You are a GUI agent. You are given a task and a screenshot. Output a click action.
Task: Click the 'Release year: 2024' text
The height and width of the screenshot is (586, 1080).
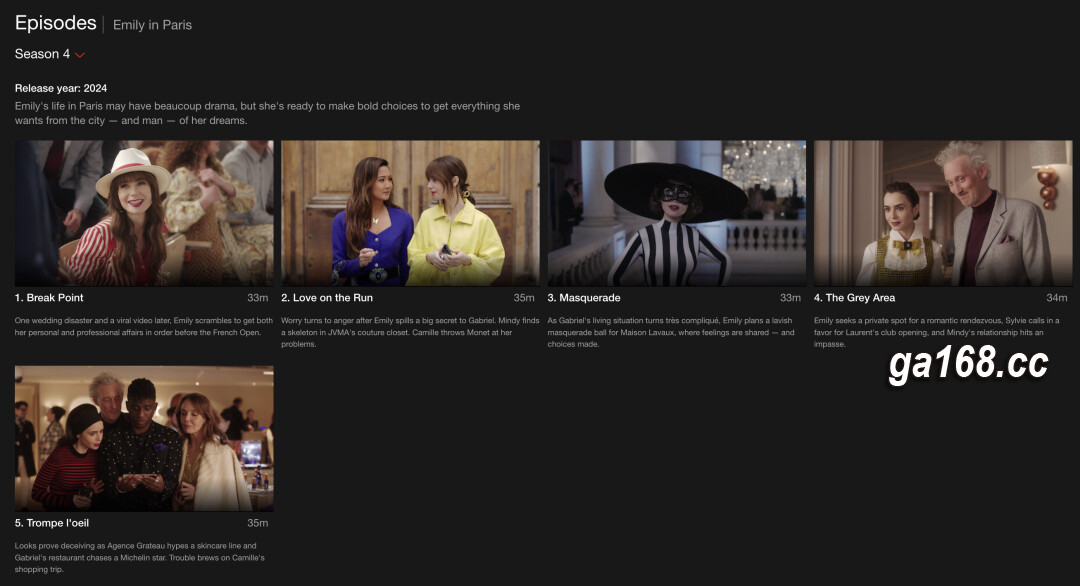[x=61, y=88]
